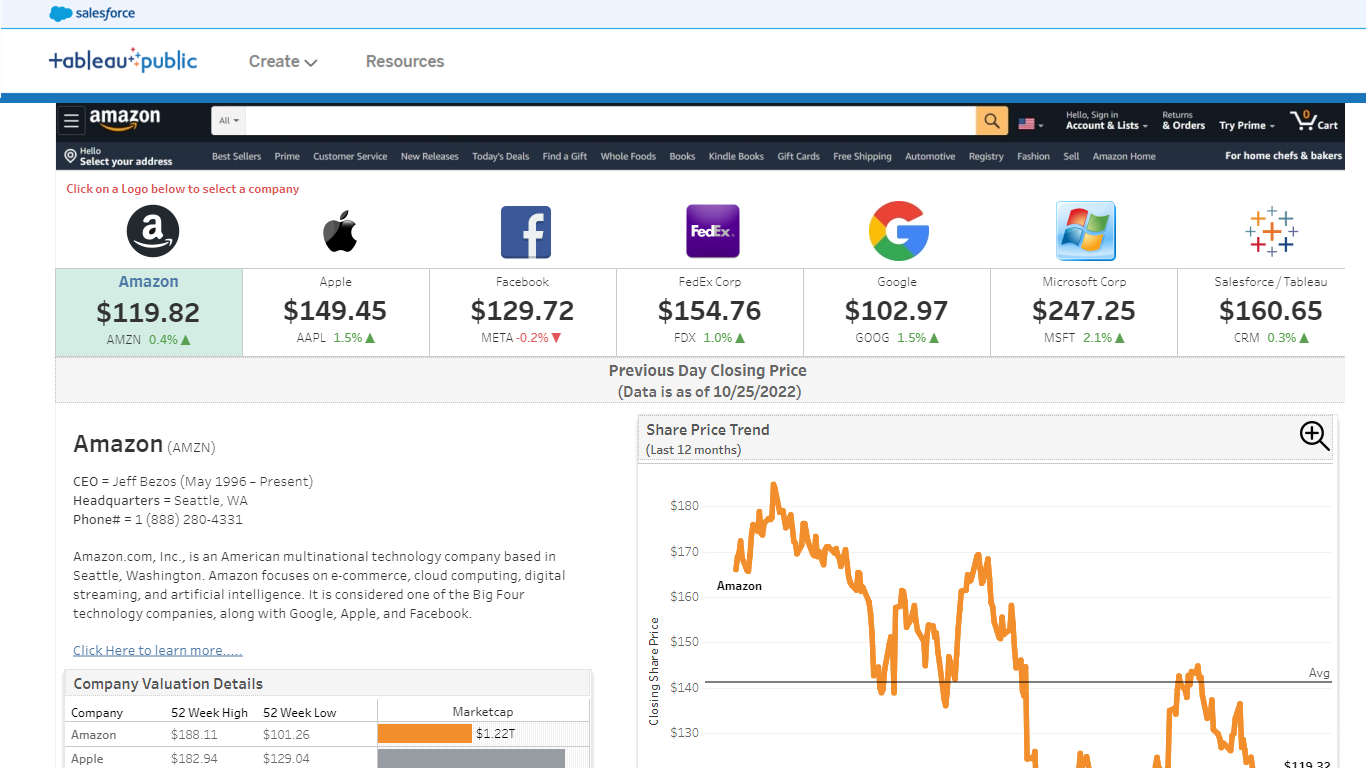Click 'Select your address' text
Image resolution: width=1366 pixels, height=768 pixels.
tap(126, 162)
